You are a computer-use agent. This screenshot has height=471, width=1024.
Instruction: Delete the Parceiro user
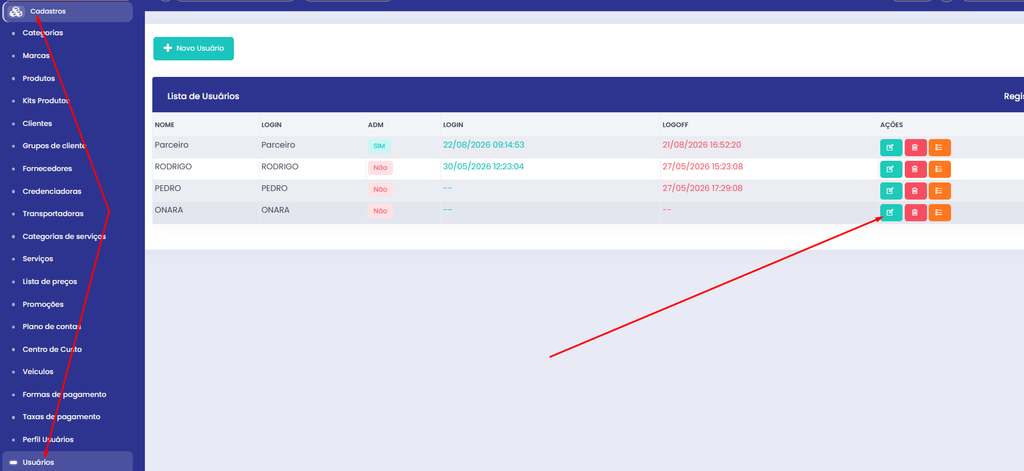(x=915, y=148)
